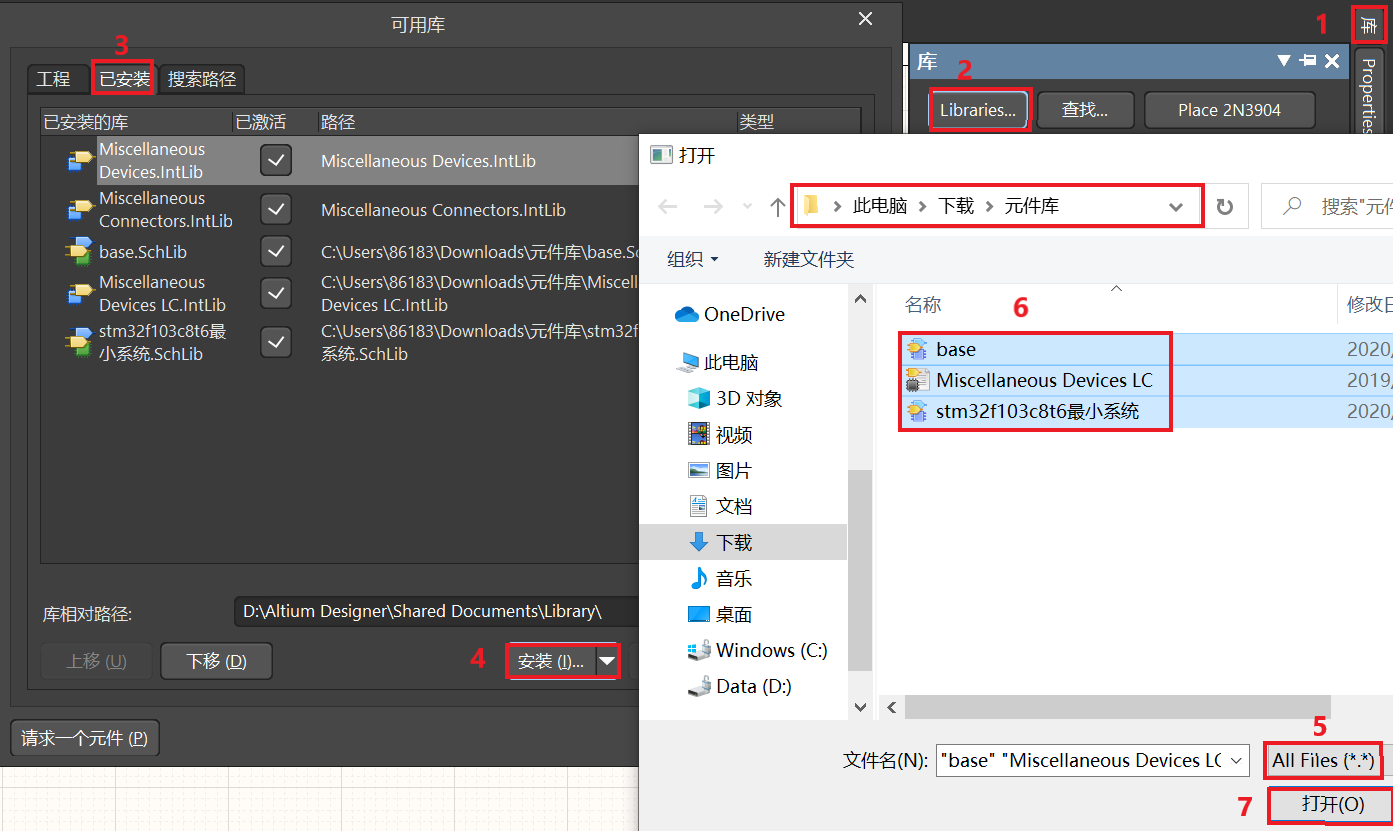This screenshot has width=1393, height=831.
Task: Click 元件库 in the address breadcrumb
Action: click(x=1032, y=206)
